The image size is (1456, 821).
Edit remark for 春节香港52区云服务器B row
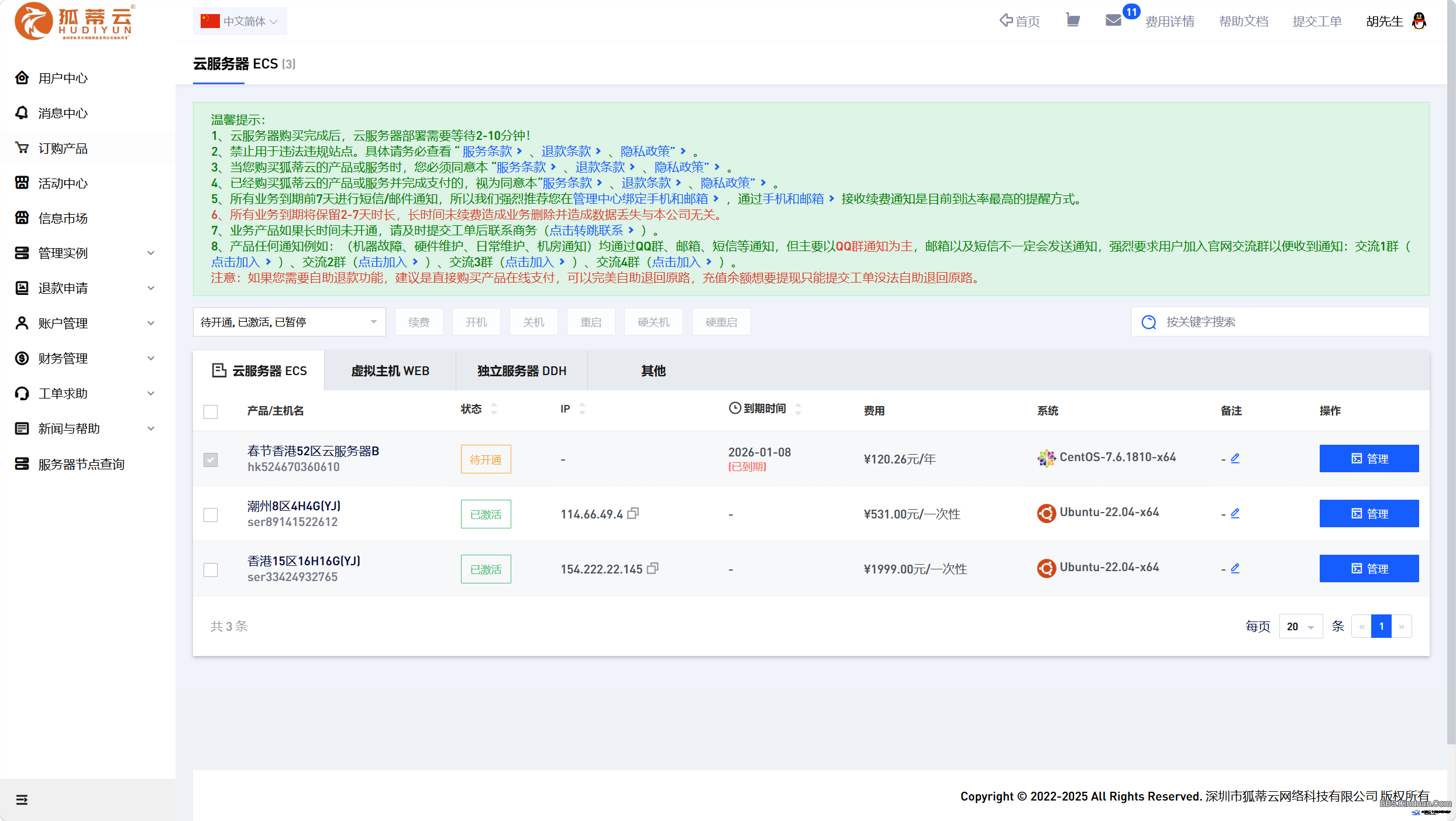1235,458
